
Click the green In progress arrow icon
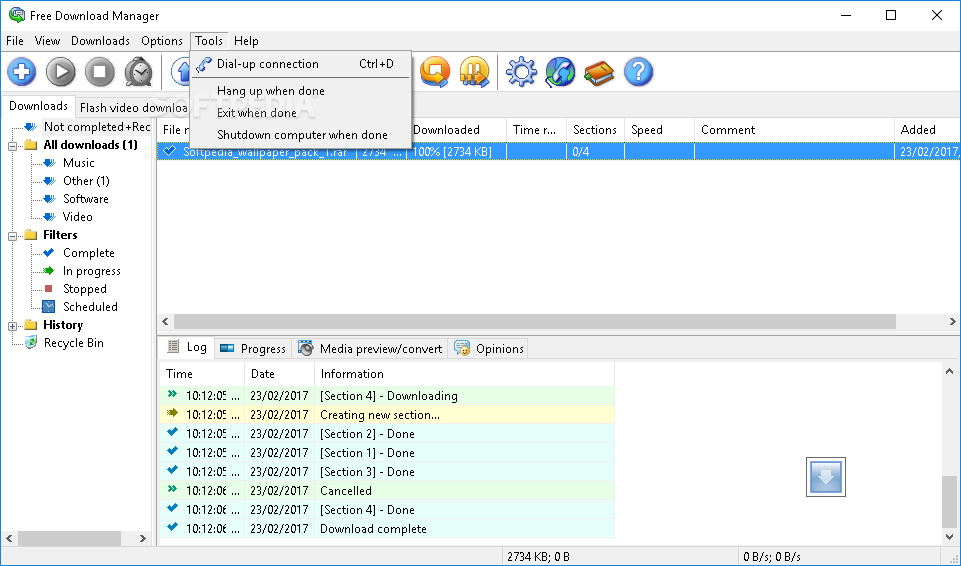click(x=48, y=270)
